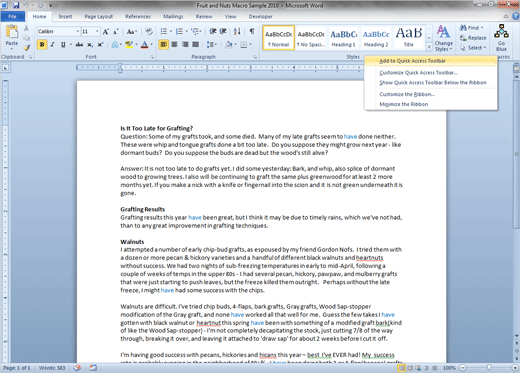Expand the Styles gallery More arrow
Screen dimensions: 520x373
429,47
